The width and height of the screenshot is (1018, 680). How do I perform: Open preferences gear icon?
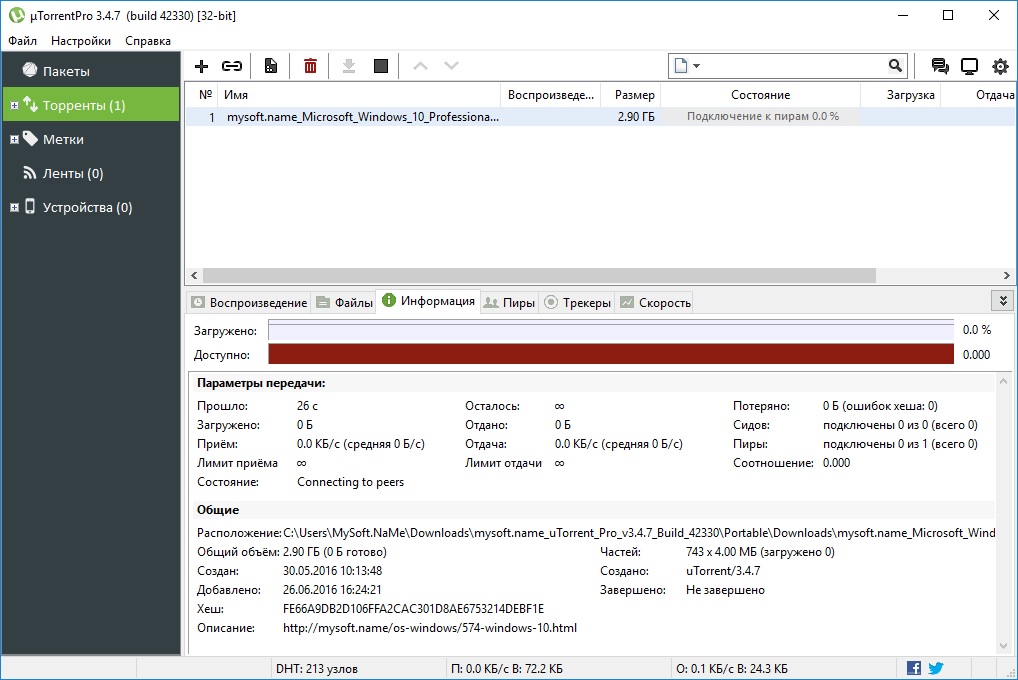[x=1000, y=66]
